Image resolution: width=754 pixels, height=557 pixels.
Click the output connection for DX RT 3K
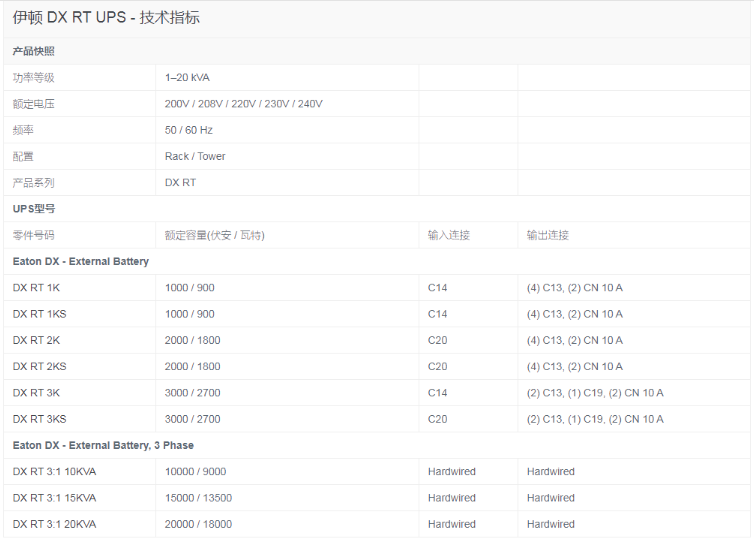click(594, 393)
